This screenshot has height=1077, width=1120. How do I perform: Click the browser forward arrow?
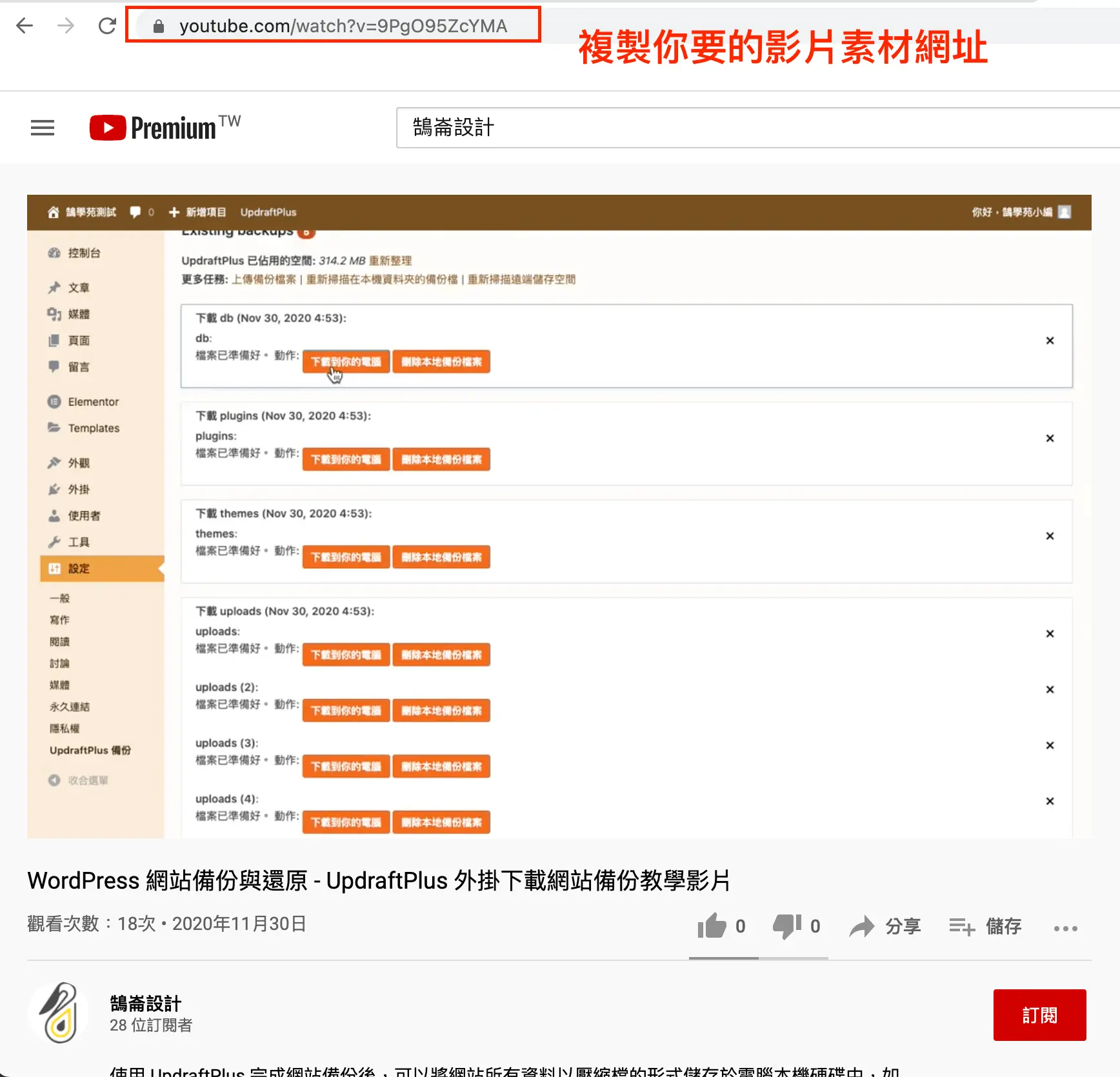pos(66,26)
